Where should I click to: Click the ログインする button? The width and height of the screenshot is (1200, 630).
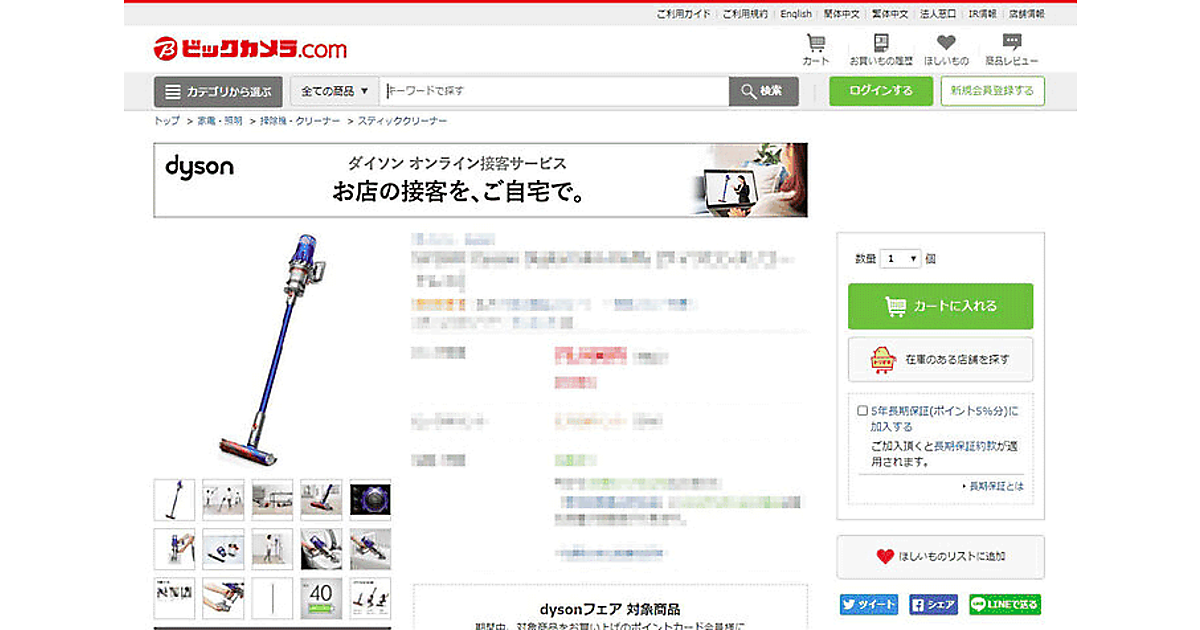pos(880,91)
